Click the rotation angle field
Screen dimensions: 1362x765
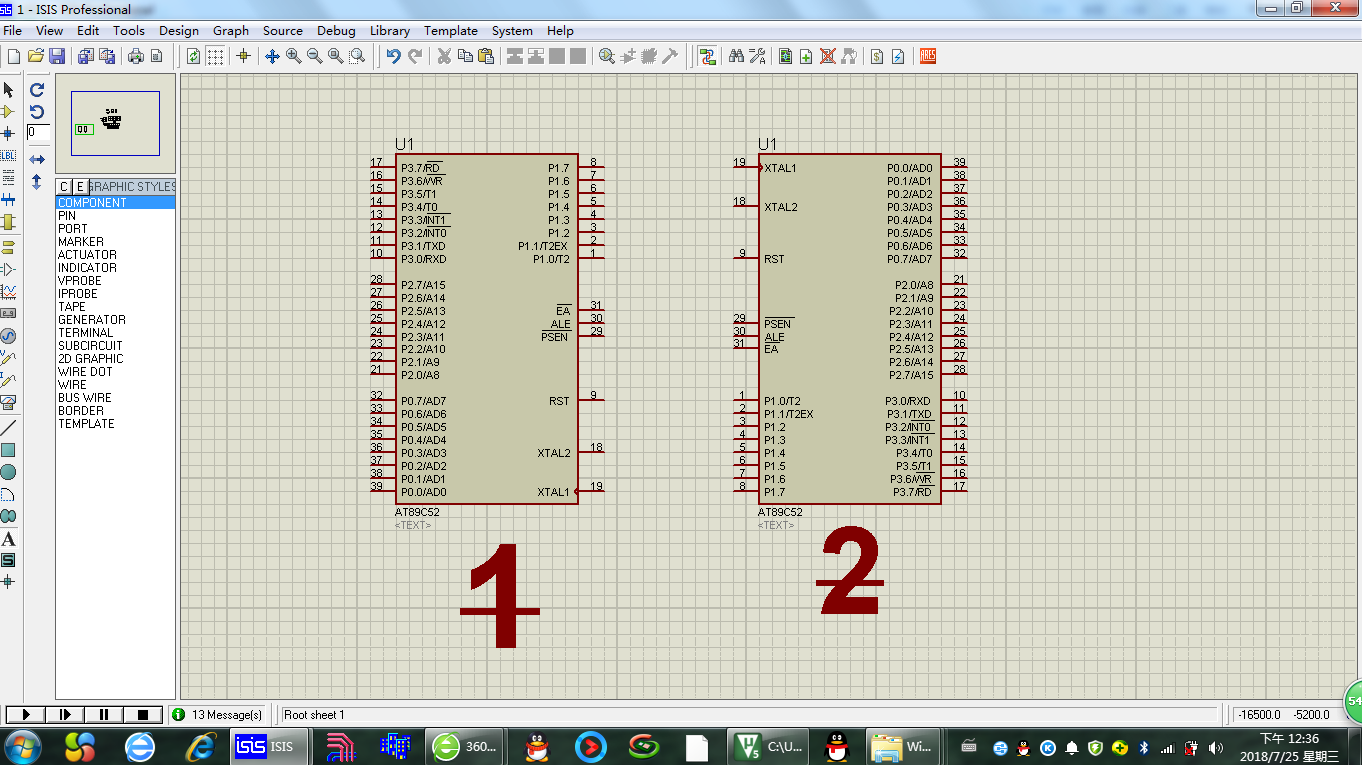click(x=38, y=132)
